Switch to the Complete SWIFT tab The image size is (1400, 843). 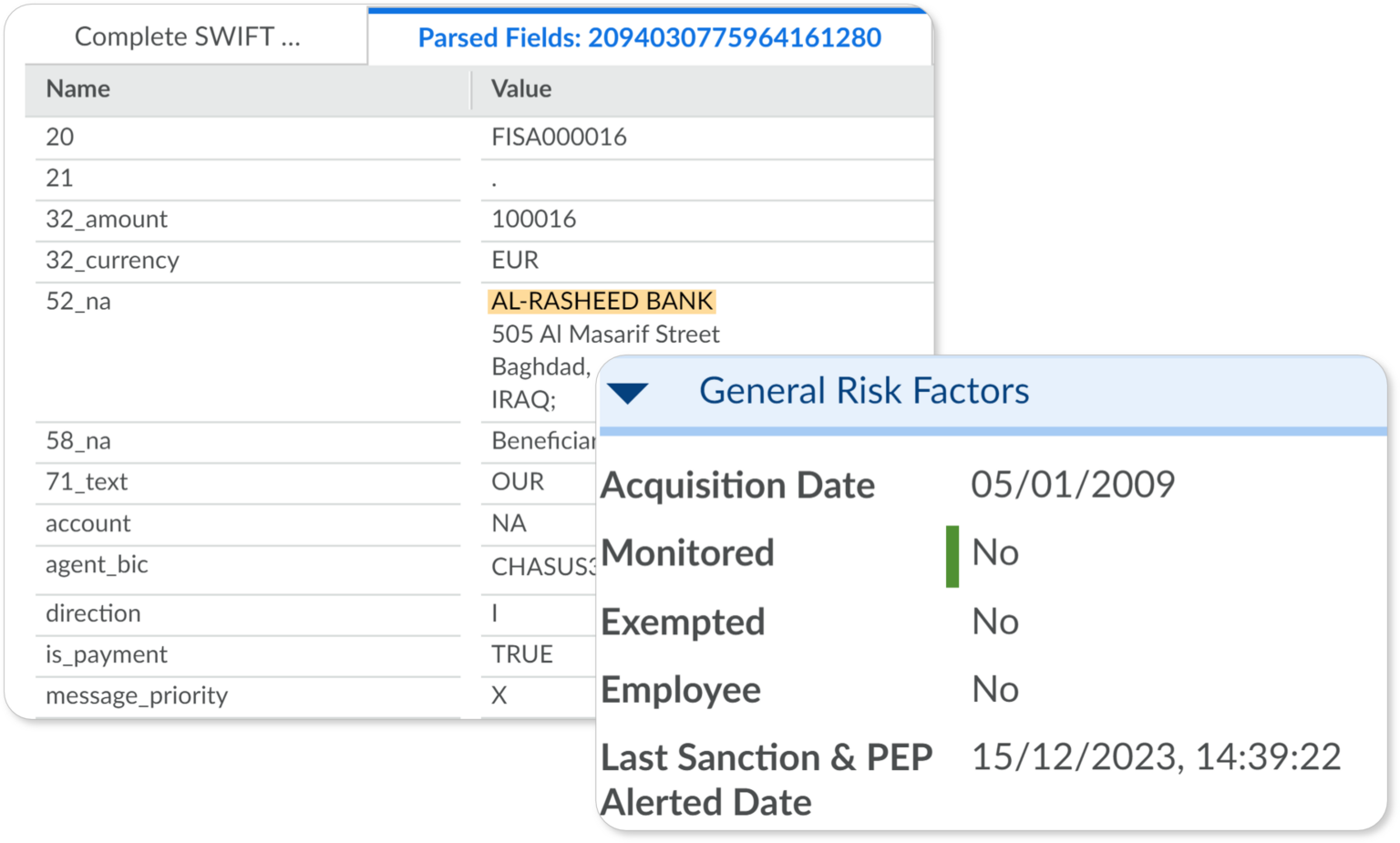(x=189, y=36)
